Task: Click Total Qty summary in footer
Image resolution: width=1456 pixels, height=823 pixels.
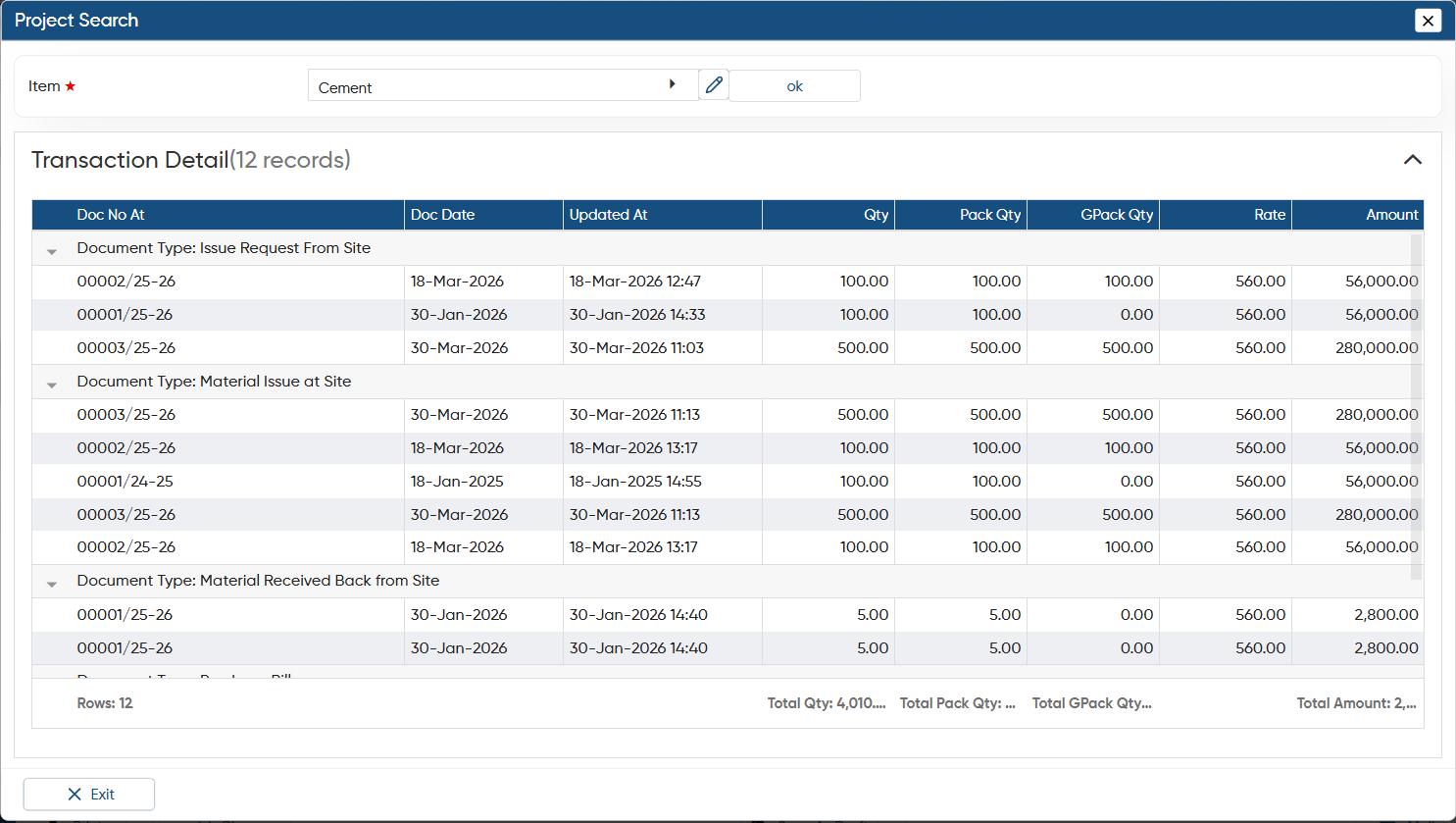Action: tap(827, 703)
